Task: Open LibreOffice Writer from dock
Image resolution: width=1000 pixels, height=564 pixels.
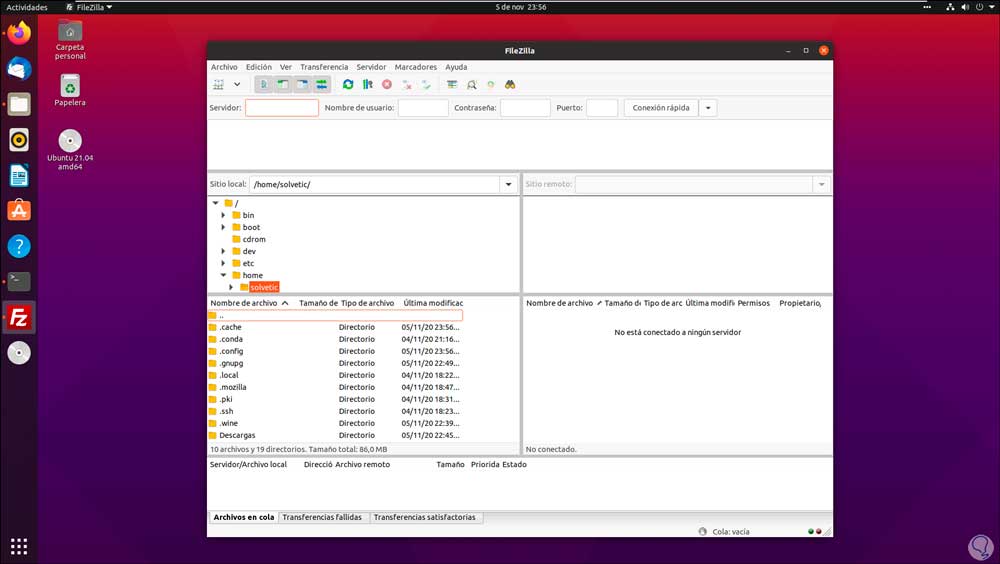Action: (19, 175)
